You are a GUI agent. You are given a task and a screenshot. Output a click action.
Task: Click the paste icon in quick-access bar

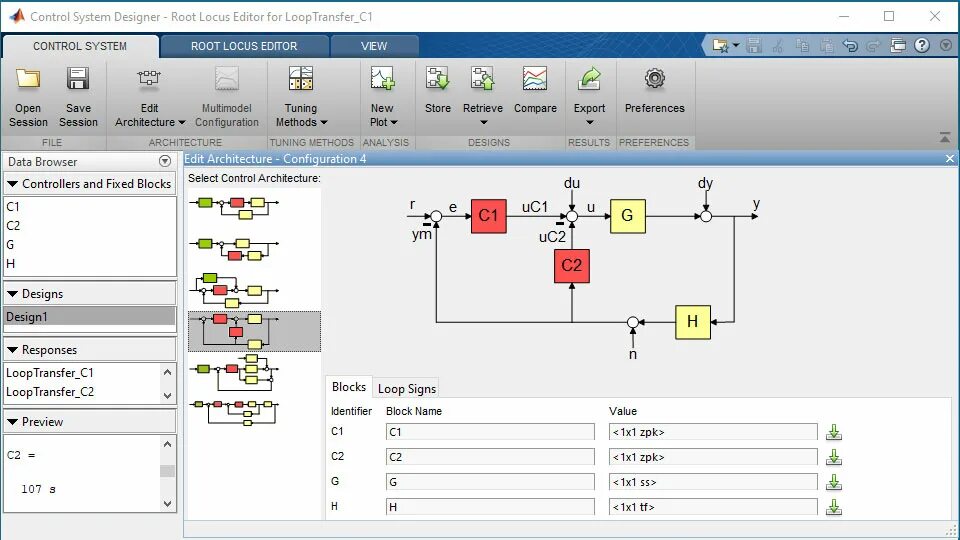tap(827, 45)
